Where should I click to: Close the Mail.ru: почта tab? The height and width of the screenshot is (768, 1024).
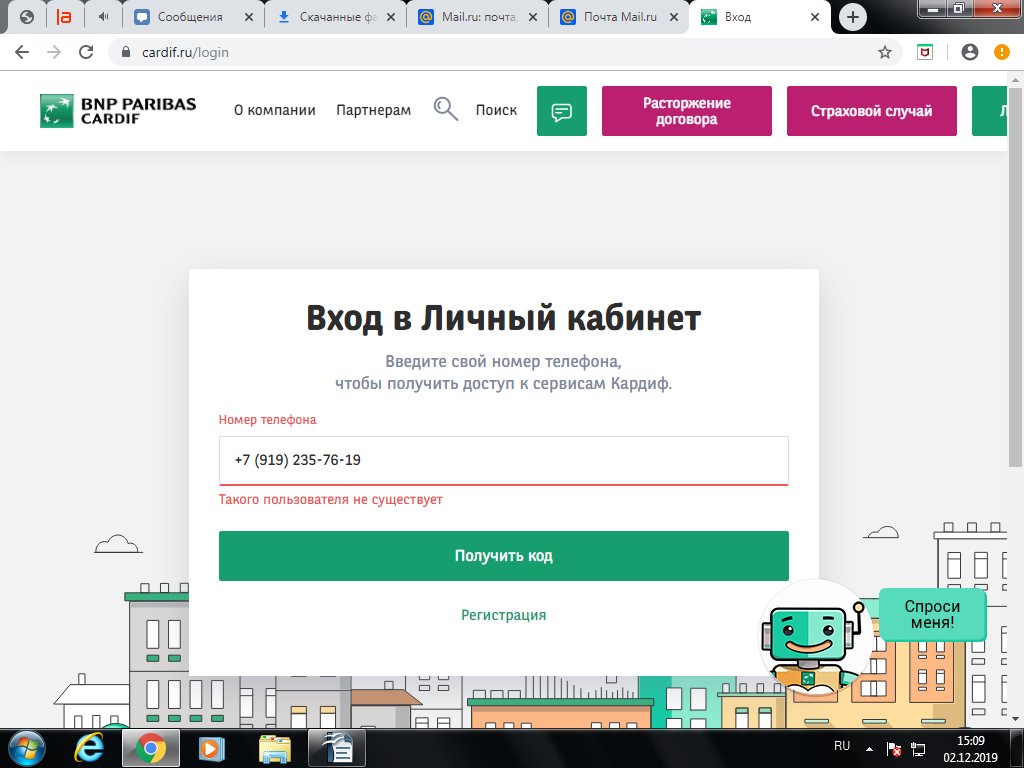534,18
